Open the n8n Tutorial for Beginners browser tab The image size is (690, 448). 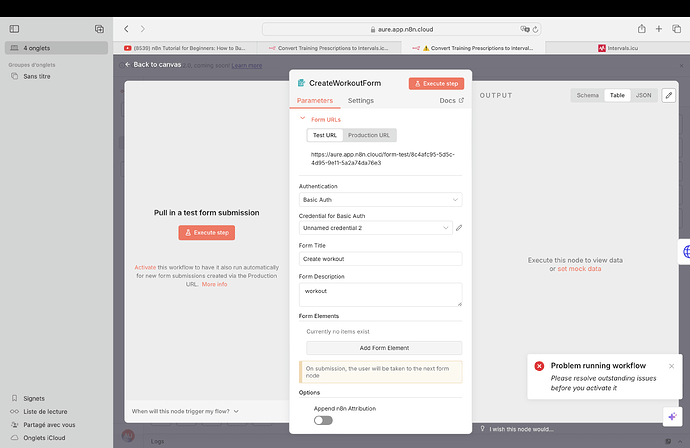click(x=185, y=48)
